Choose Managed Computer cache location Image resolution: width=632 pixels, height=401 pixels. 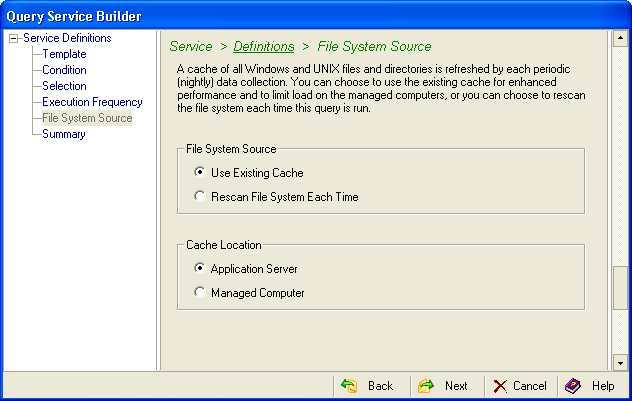(200, 293)
